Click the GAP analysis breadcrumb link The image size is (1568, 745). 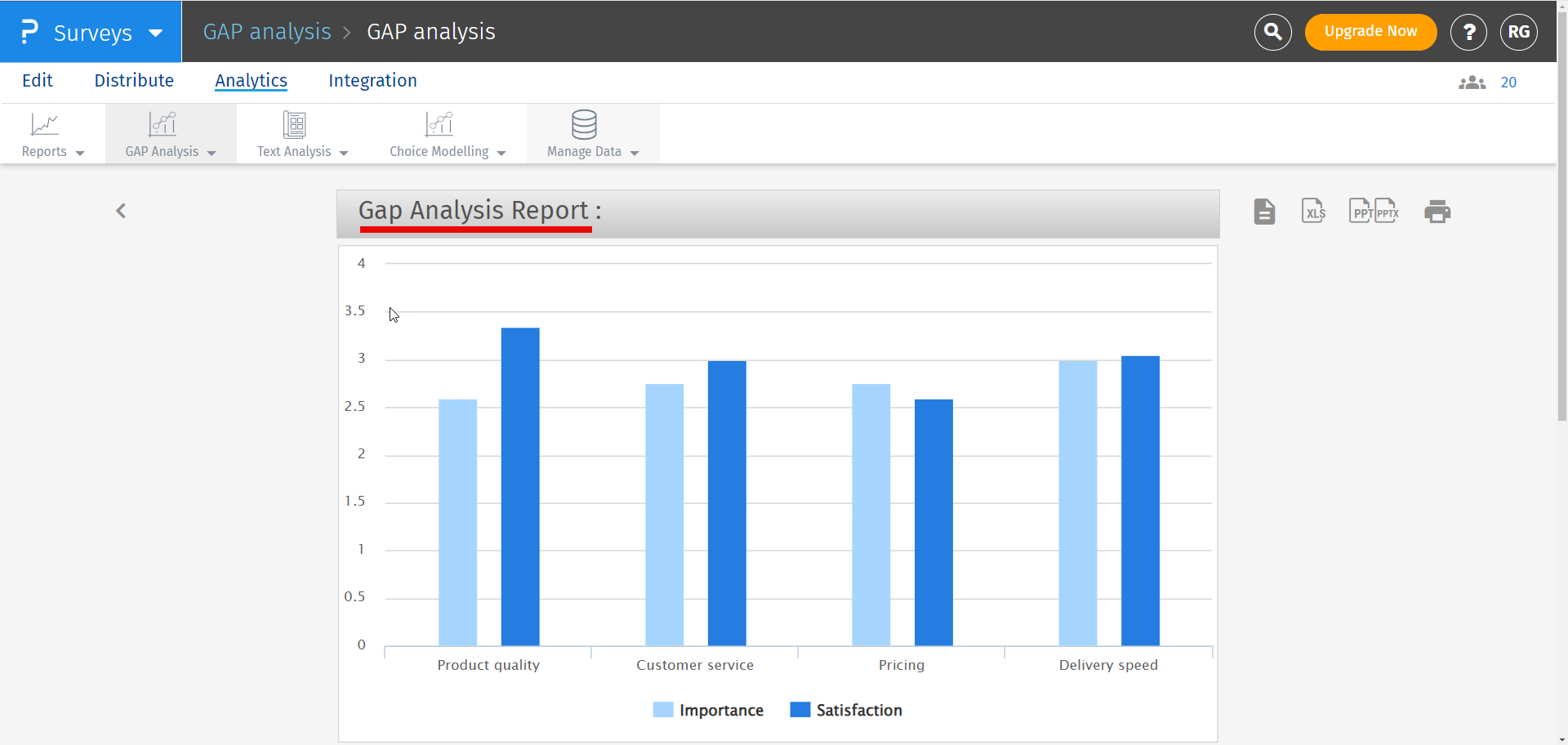(267, 32)
